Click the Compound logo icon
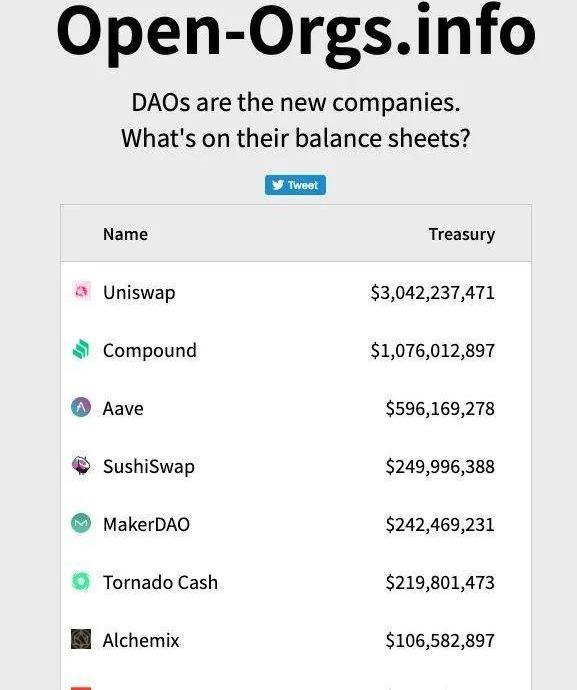 point(81,349)
